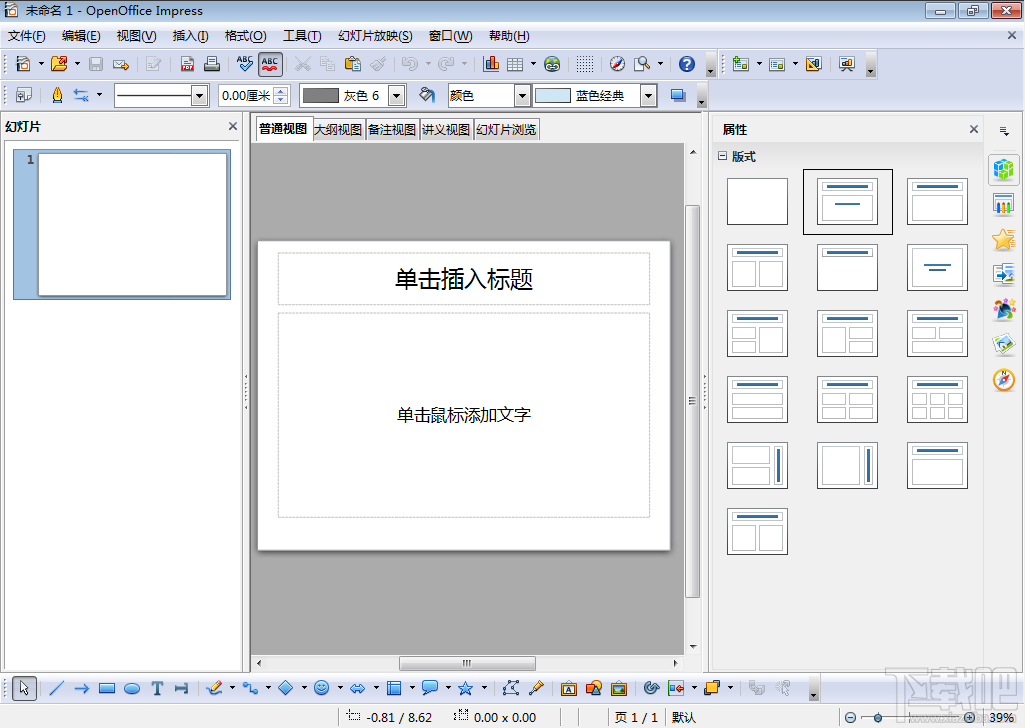Click the Save document icon
The height and width of the screenshot is (728, 1025).
click(x=96, y=64)
